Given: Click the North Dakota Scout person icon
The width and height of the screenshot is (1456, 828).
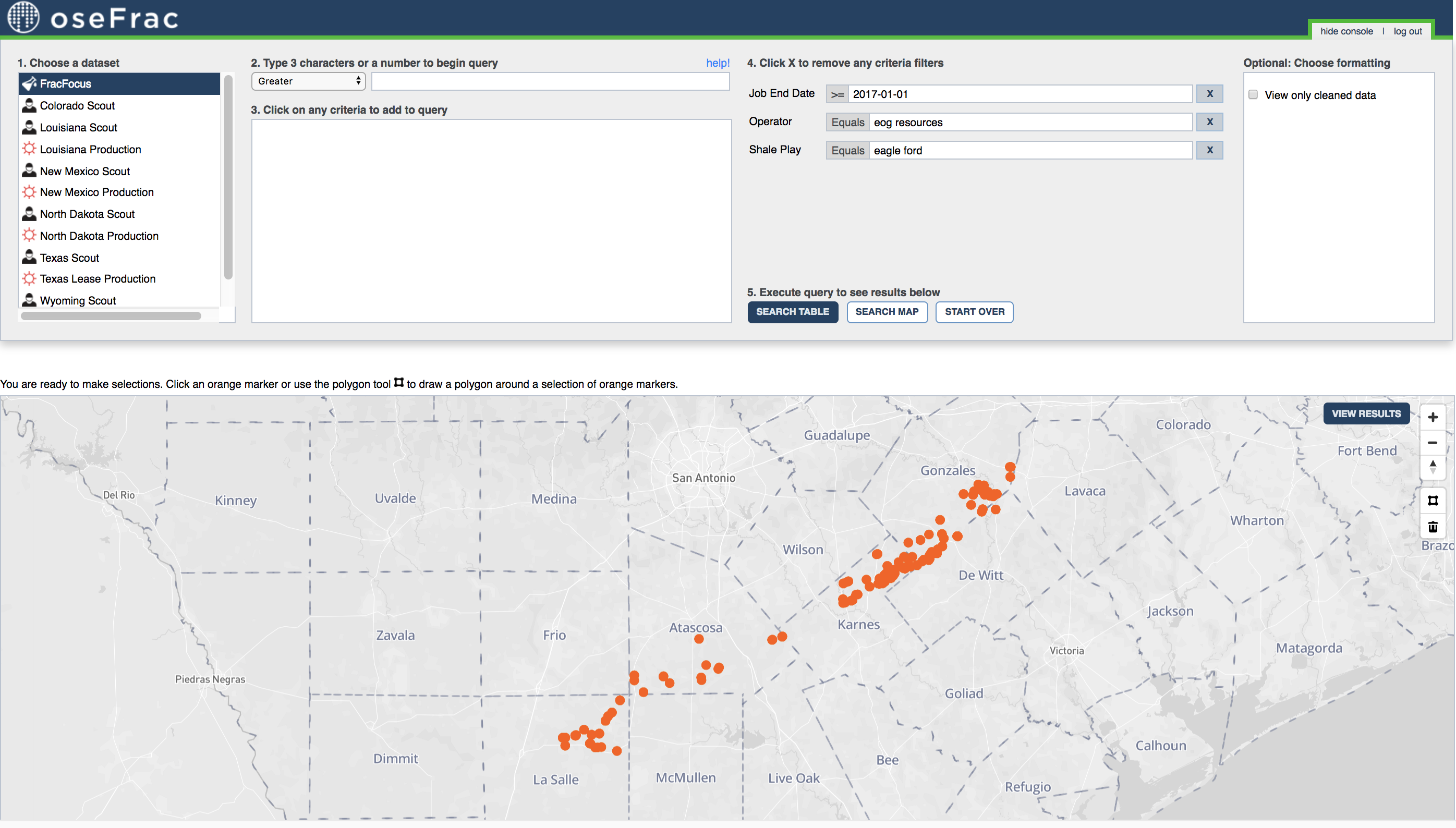Looking at the screenshot, I should point(29,214).
